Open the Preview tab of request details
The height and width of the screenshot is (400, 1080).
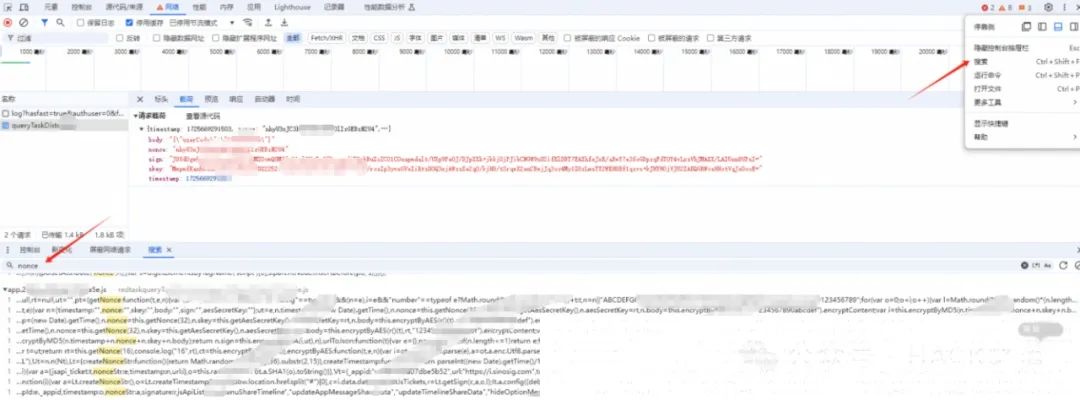(x=211, y=99)
